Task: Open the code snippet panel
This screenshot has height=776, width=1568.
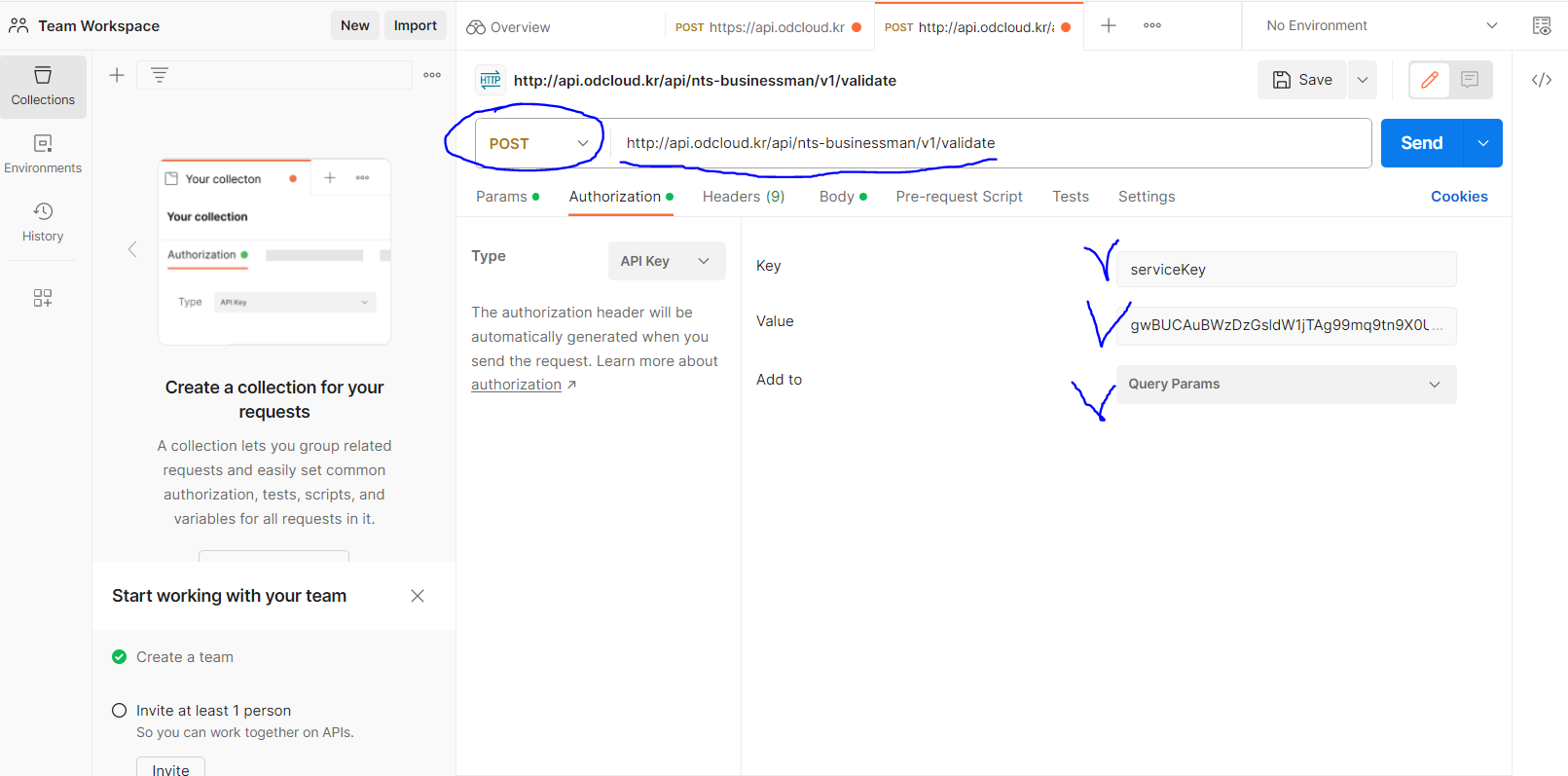Action: coord(1542,80)
